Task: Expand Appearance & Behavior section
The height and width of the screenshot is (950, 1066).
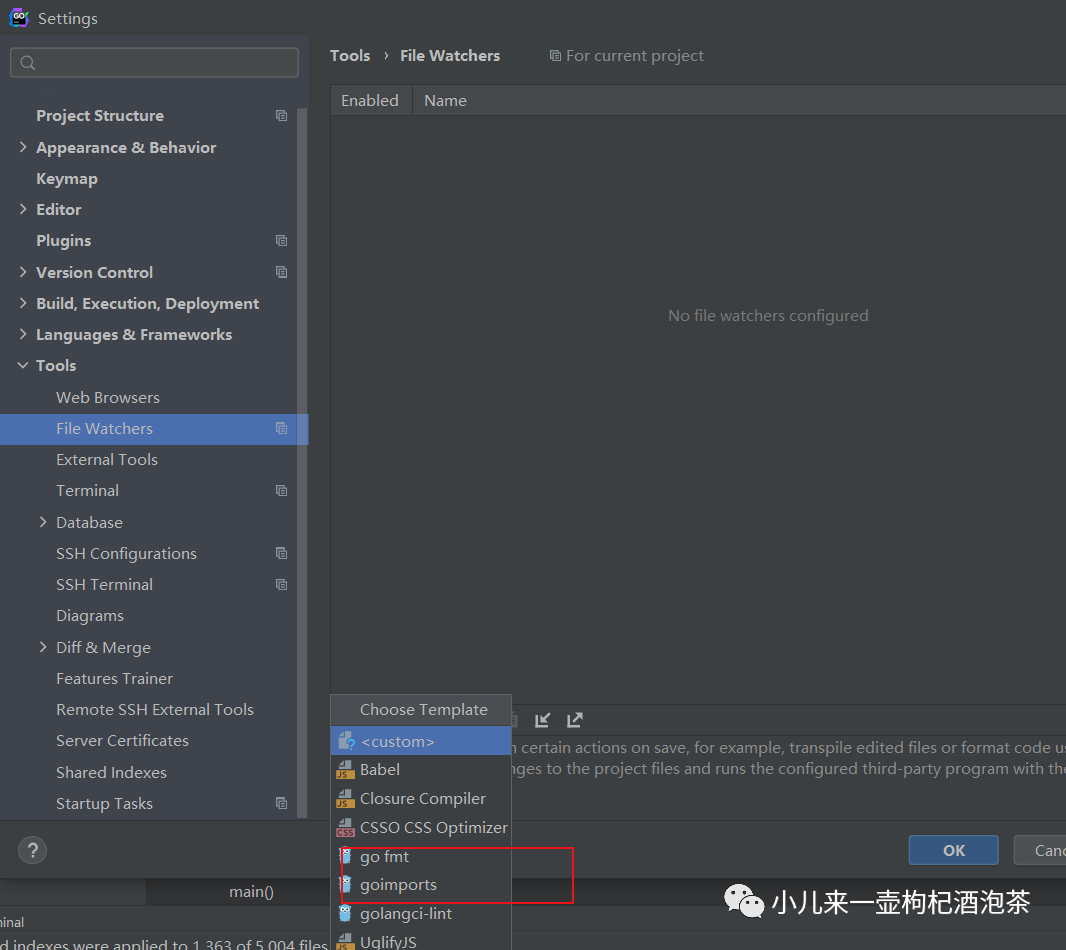Action: (23, 147)
